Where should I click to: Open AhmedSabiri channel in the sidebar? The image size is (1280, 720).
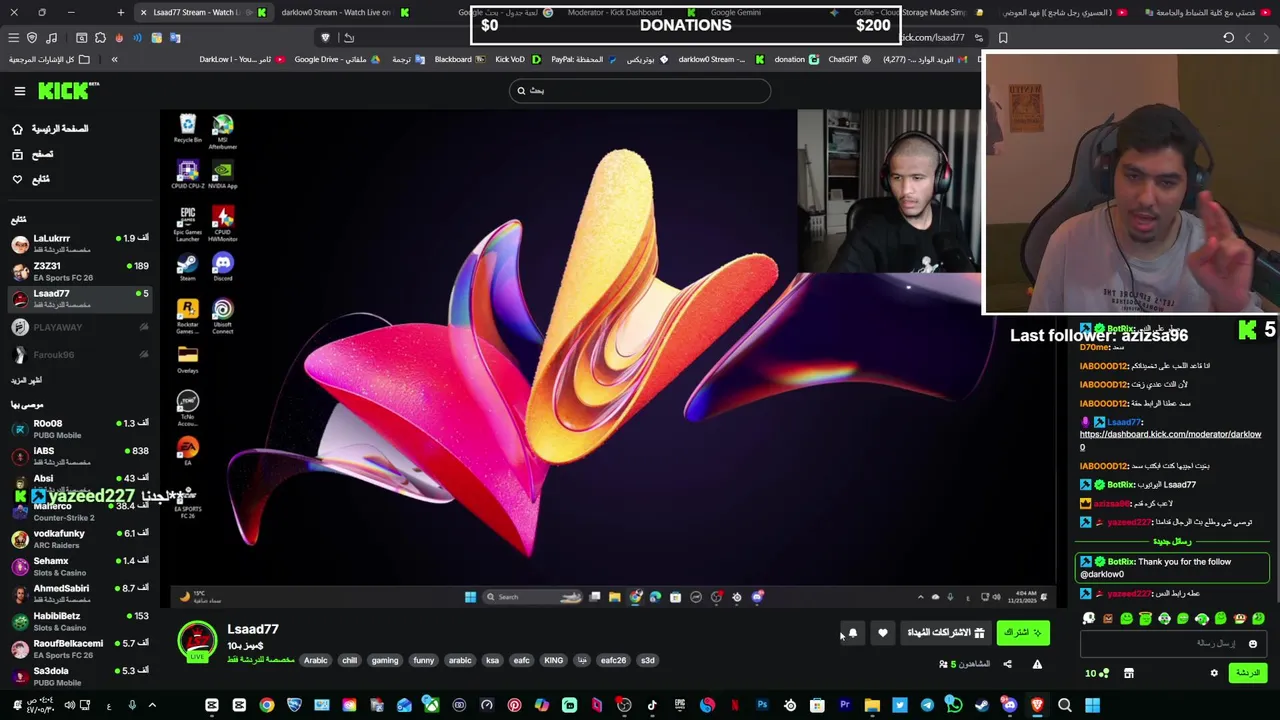(x=80, y=593)
